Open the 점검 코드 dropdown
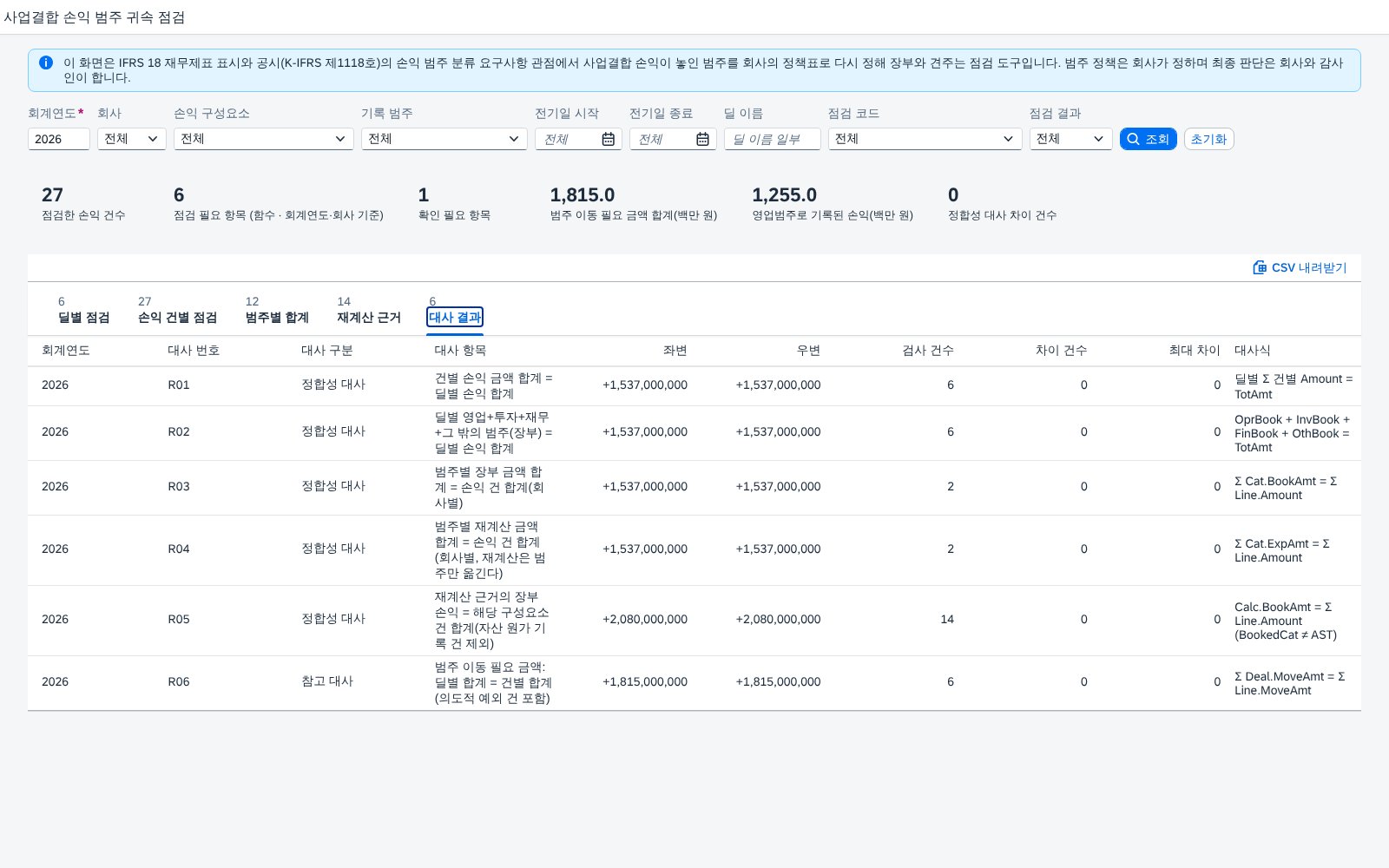This screenshot has width=1389, height=868. coord(925,139)
